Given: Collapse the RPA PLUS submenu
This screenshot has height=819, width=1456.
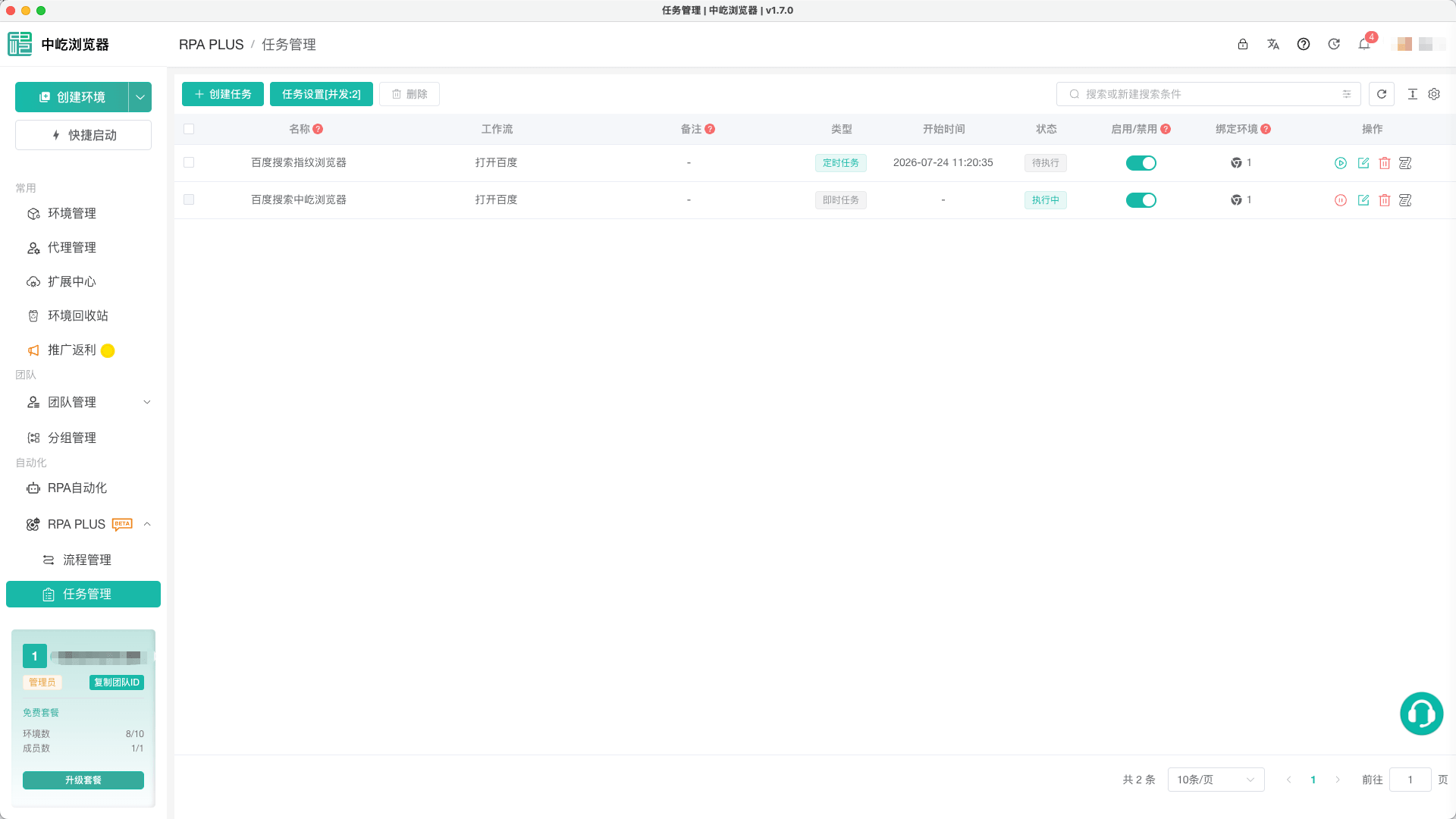Looking at the screenshot, I should [x=147, y=524].
